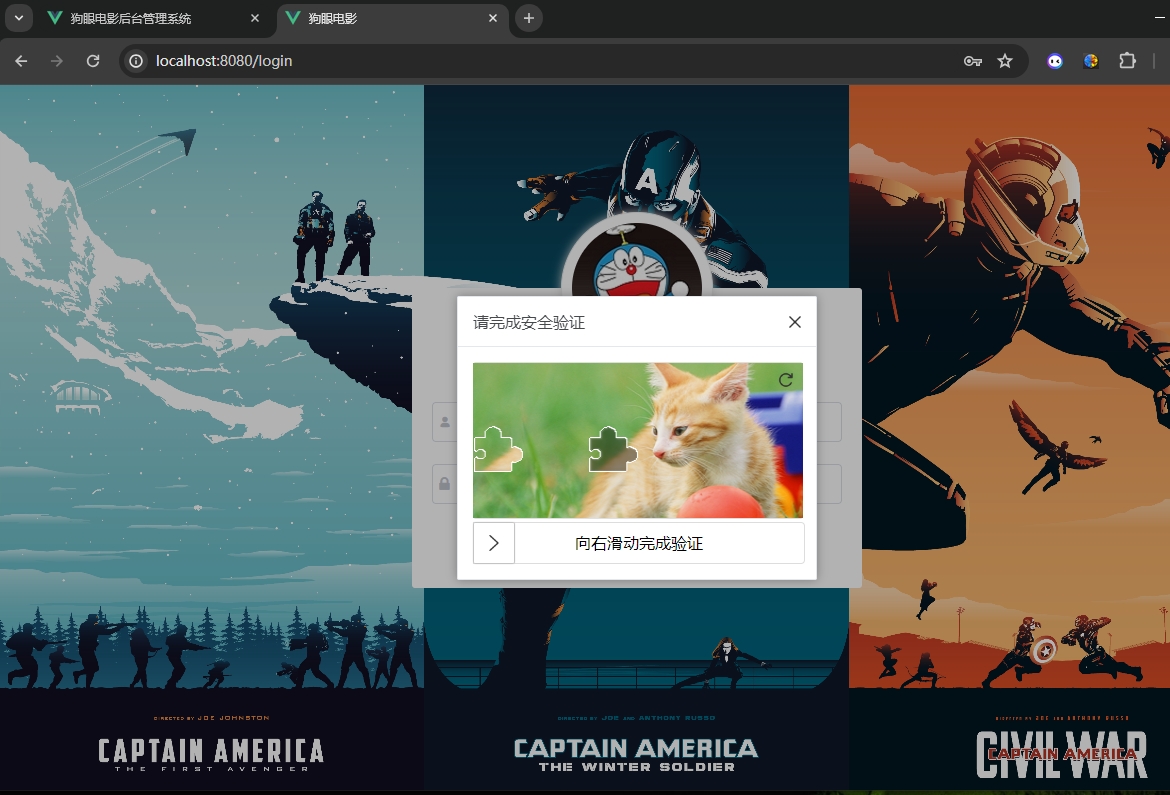
Task: Click the puzzle target slot near the cat
Action: point(613,449)
